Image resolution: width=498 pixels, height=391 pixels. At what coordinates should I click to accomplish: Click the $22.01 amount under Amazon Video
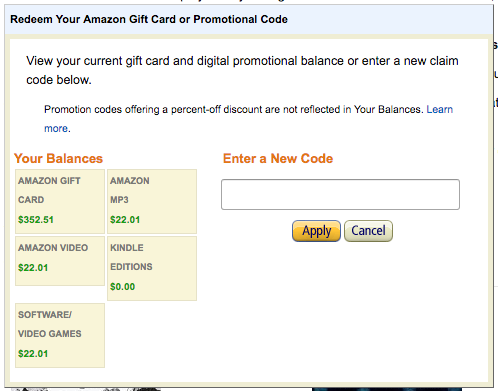(33, 268)
